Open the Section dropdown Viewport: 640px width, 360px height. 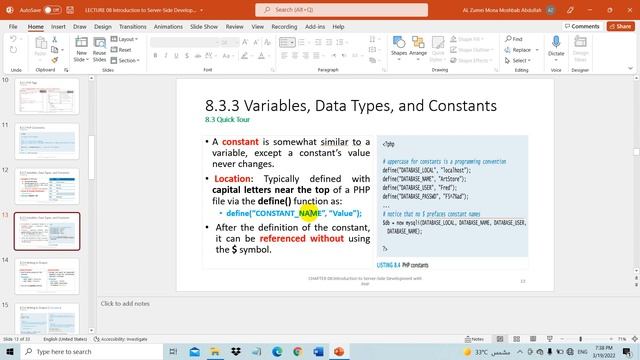point(125,60)
